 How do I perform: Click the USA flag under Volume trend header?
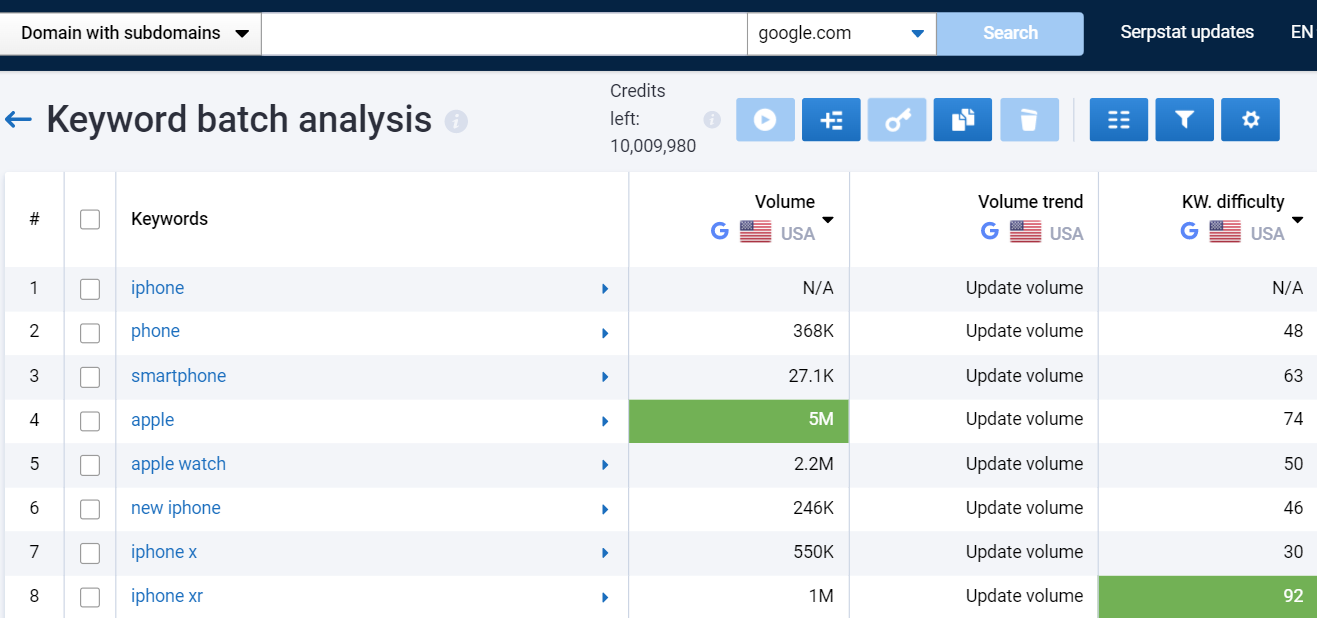tap(1026, 233)
